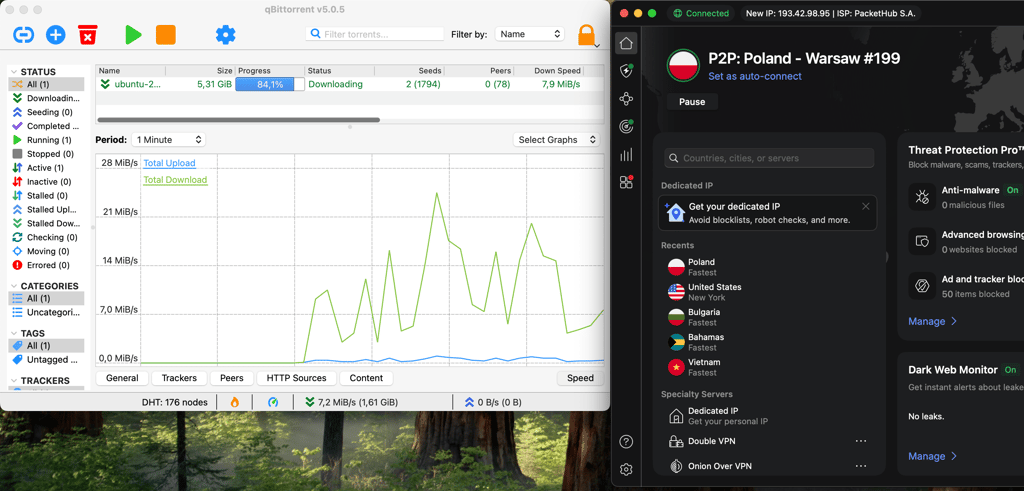Collapse the TRACKERS section in sidebar

[13, 380]
